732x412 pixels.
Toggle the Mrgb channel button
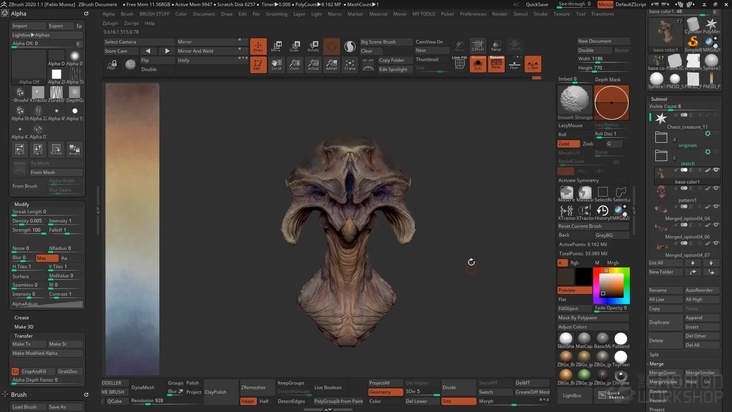click(613, 263)
